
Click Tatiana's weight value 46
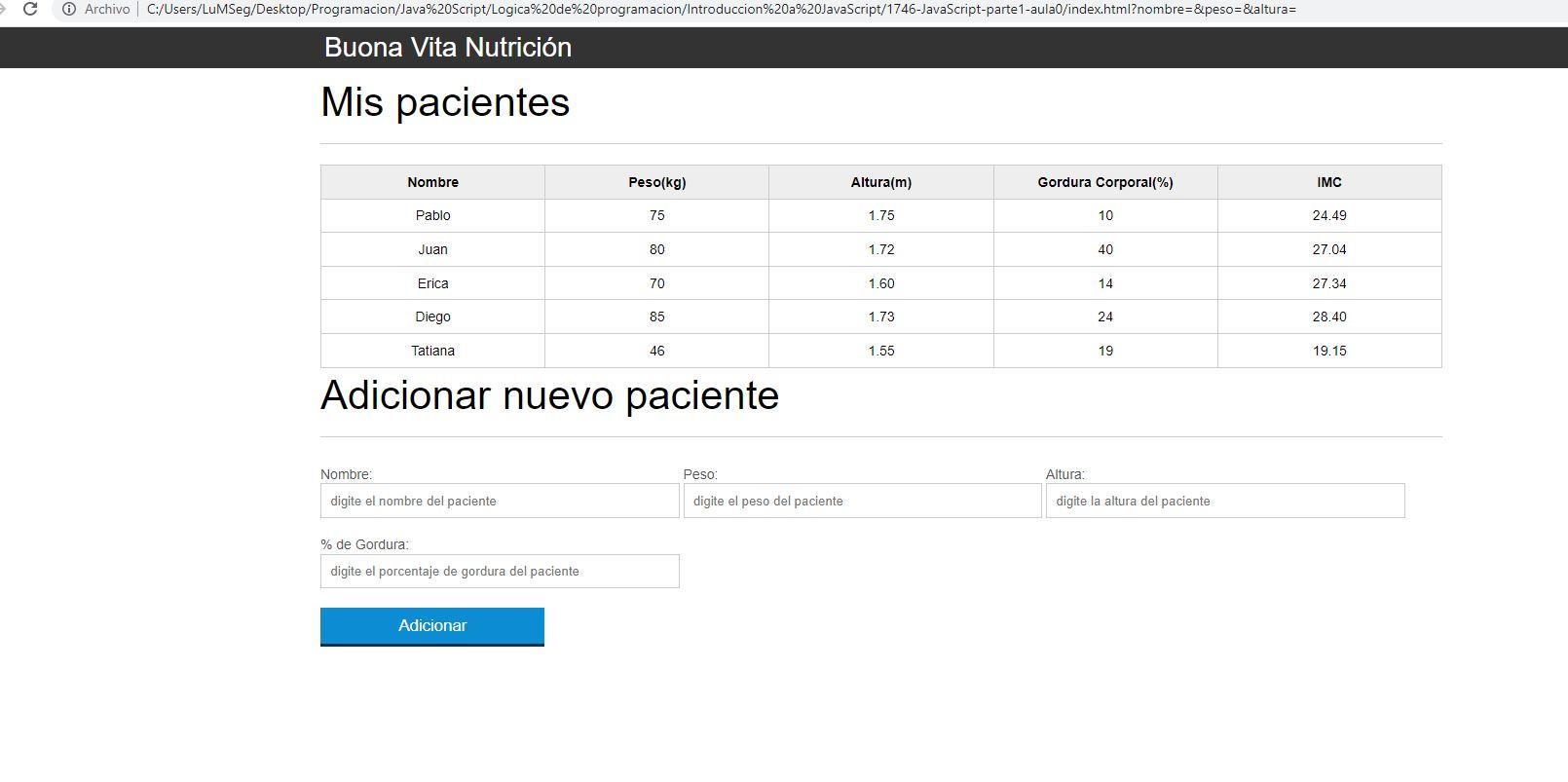[x=657, y=351]
